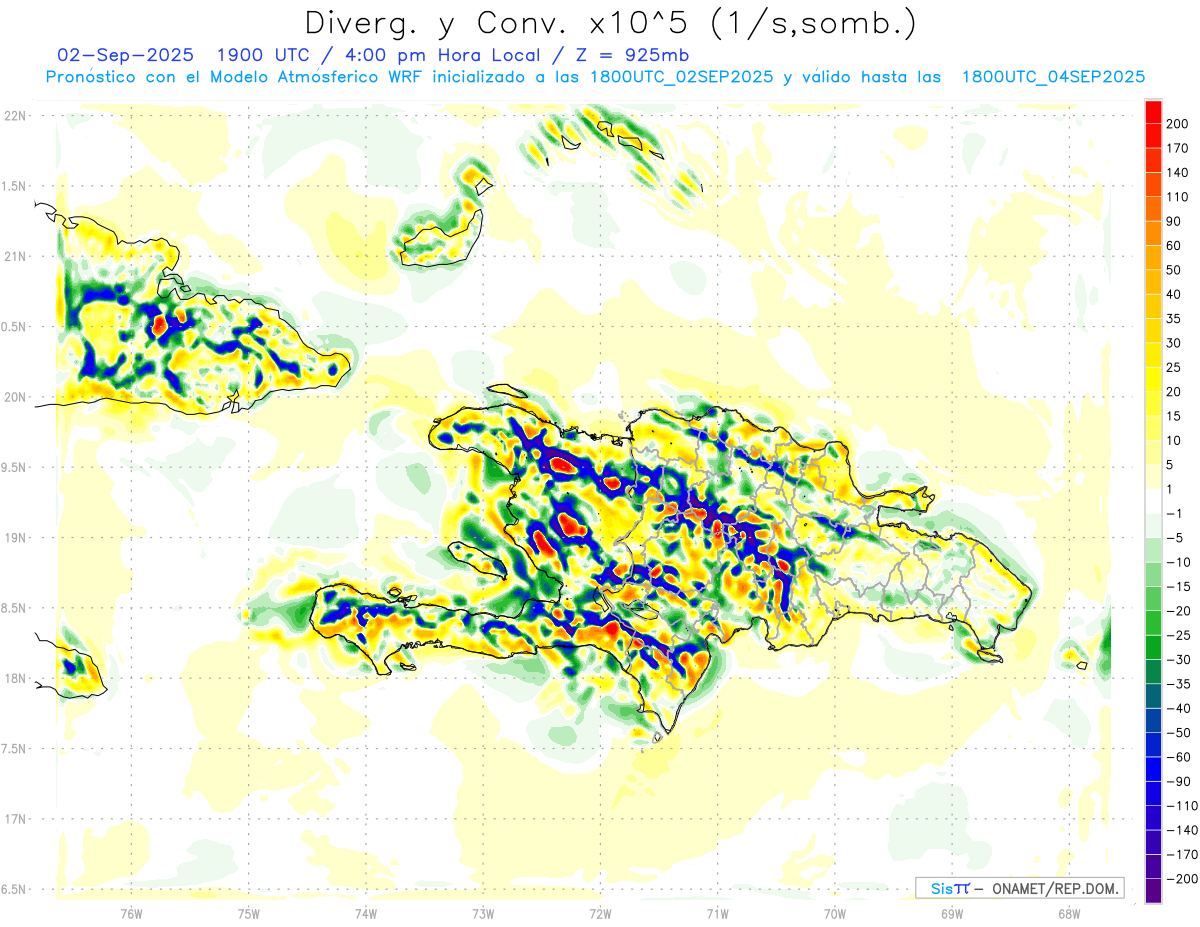Click the positive colorbar value '35'

(x=1173, y=319)
